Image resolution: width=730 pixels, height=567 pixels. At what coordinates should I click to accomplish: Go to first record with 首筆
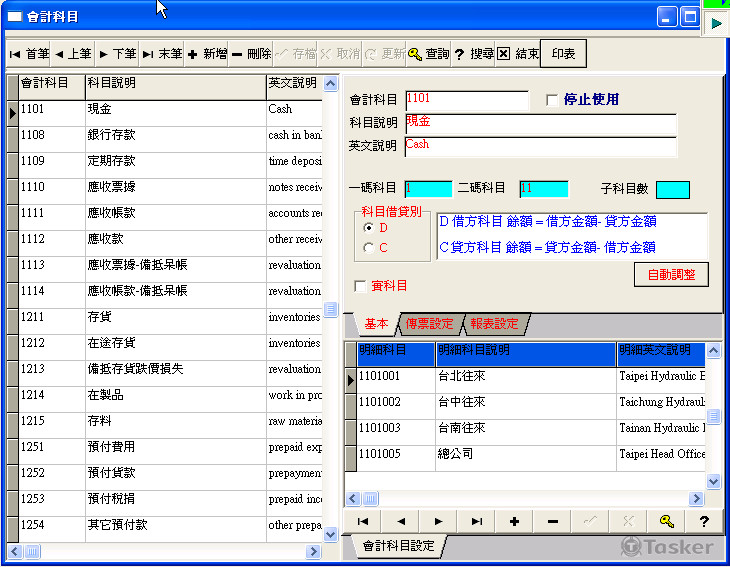pos(29,54)
